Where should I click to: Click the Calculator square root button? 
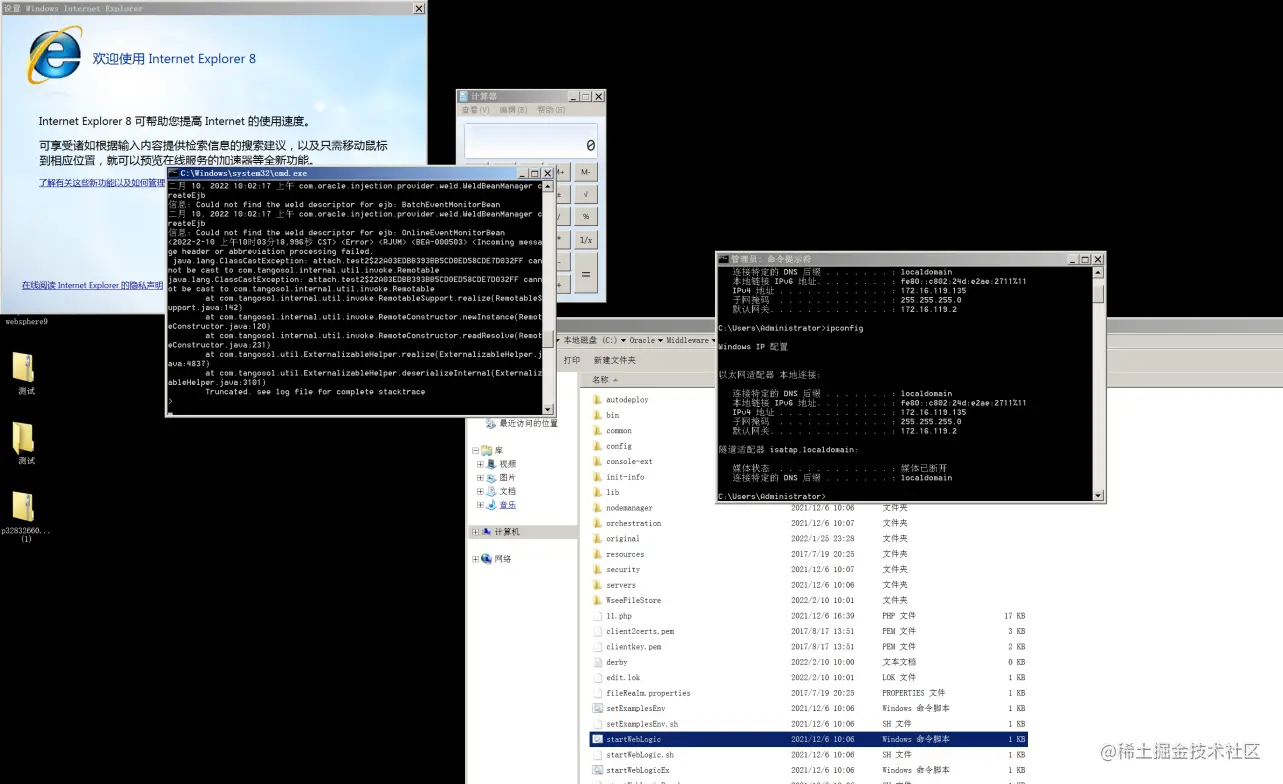(586, 194)
